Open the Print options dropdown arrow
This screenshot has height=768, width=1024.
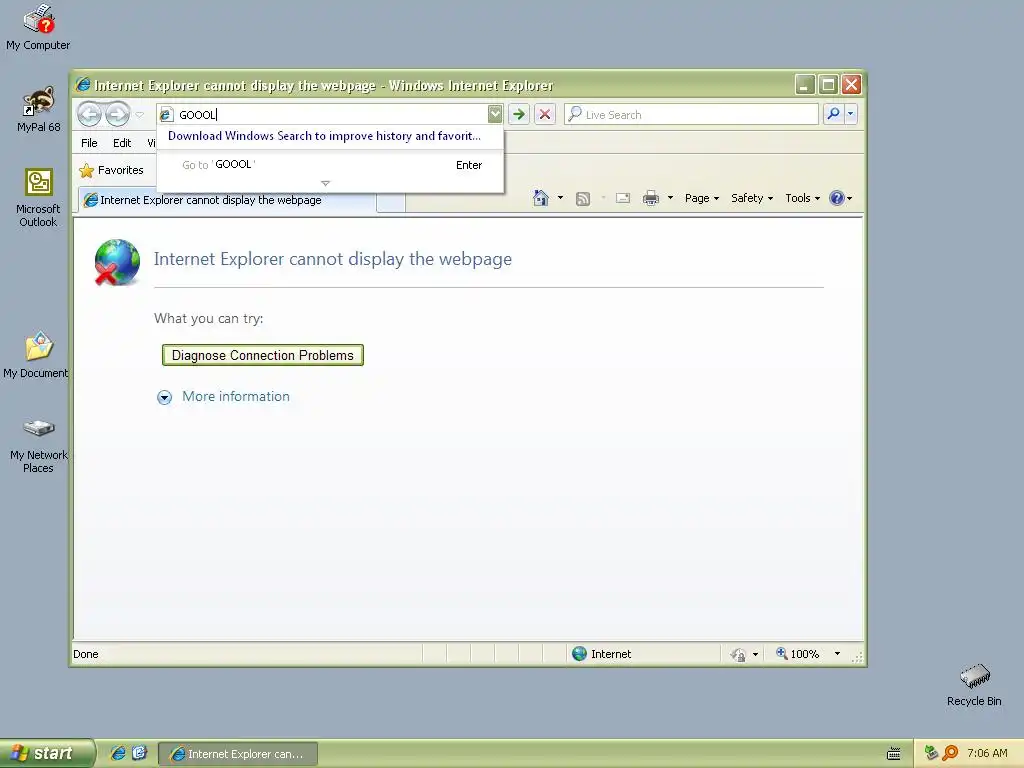[x=670, y=198]
